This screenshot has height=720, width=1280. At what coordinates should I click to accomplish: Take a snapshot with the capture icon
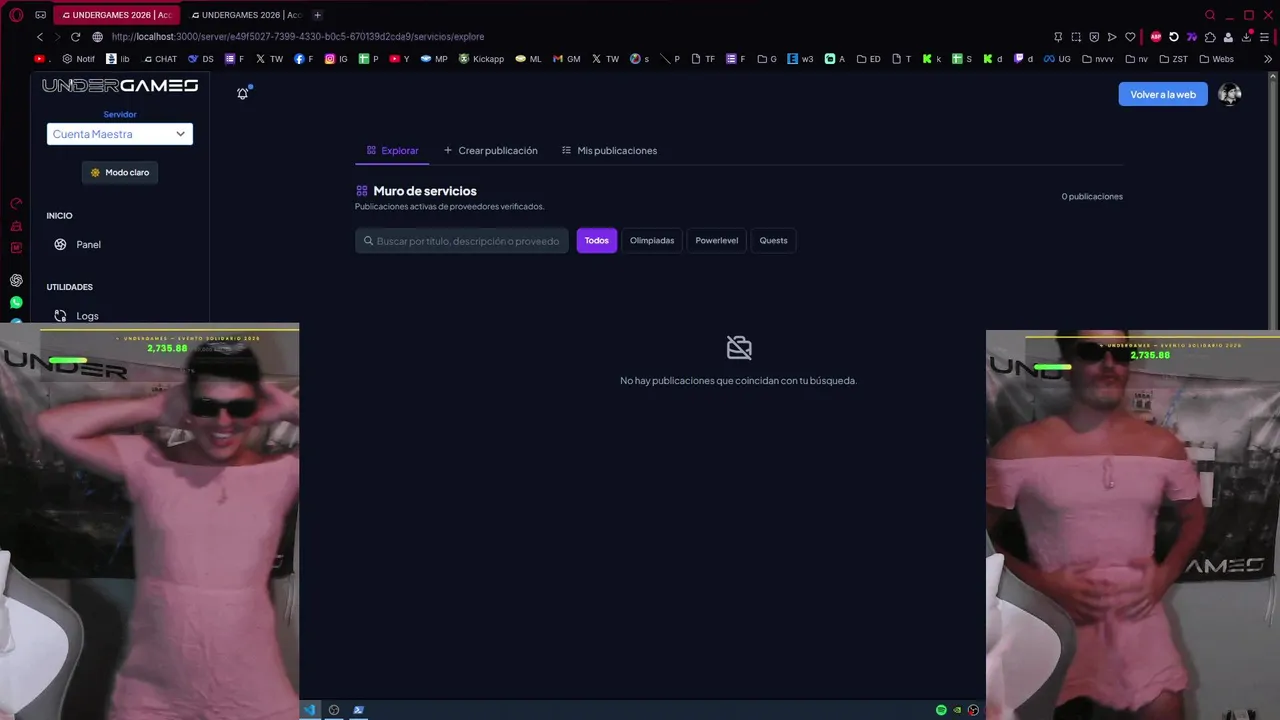(x=1076, y=37)
